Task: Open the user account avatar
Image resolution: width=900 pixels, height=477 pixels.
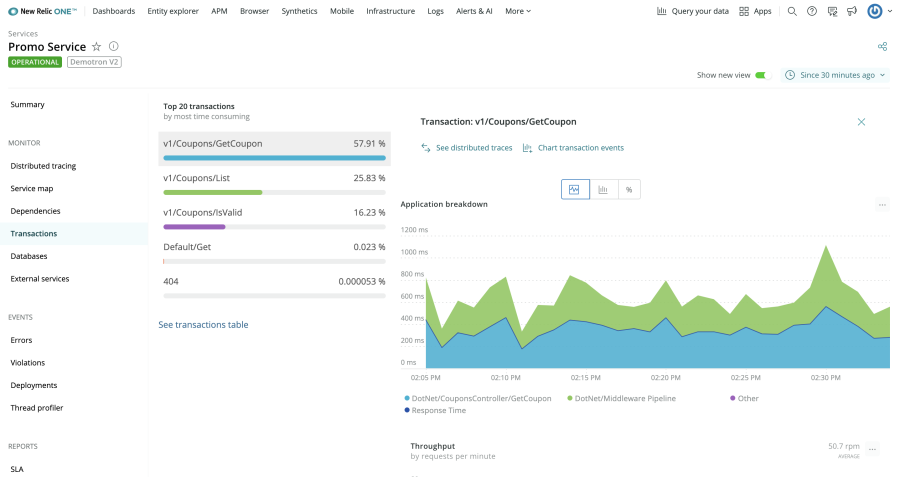Action: [874, 11]
